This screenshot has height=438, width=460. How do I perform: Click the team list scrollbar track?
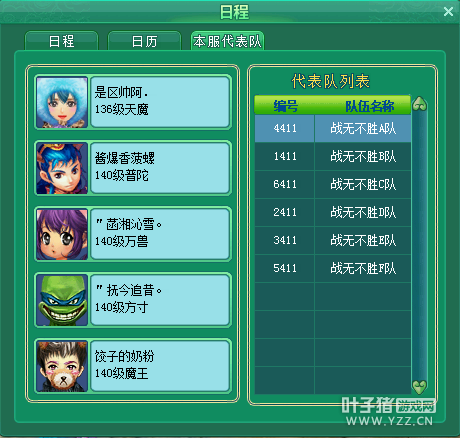(419, 246)
